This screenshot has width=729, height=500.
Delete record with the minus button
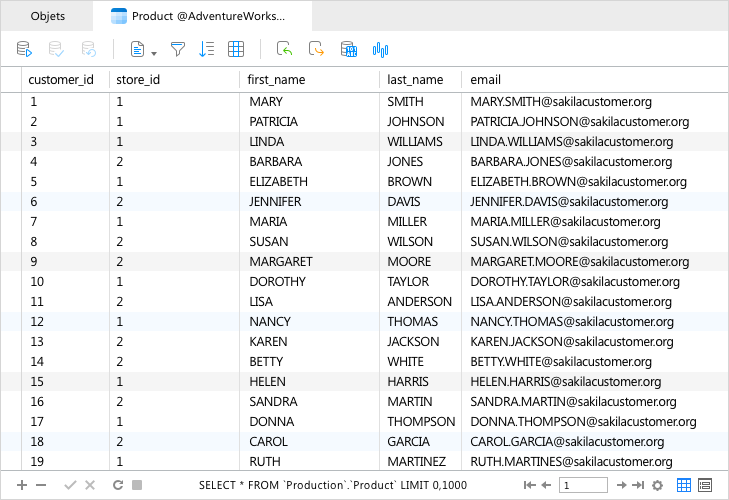tap(41, 485)
